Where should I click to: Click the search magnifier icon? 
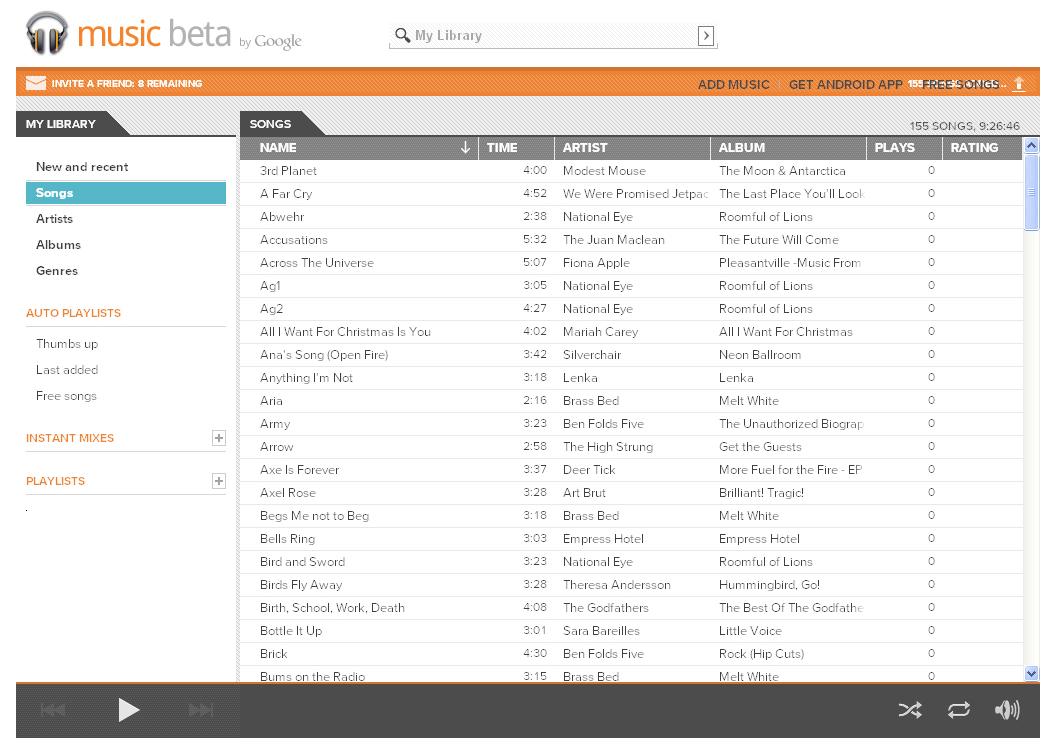pyautogui.click(x=402, y=35)
